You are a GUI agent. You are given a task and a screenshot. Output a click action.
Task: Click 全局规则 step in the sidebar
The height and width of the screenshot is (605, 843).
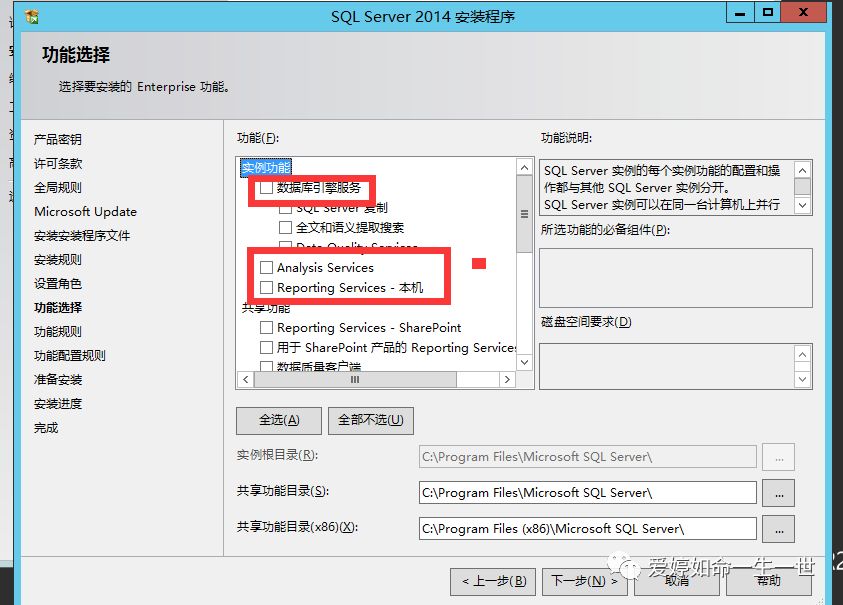click(x=58, y=187)
